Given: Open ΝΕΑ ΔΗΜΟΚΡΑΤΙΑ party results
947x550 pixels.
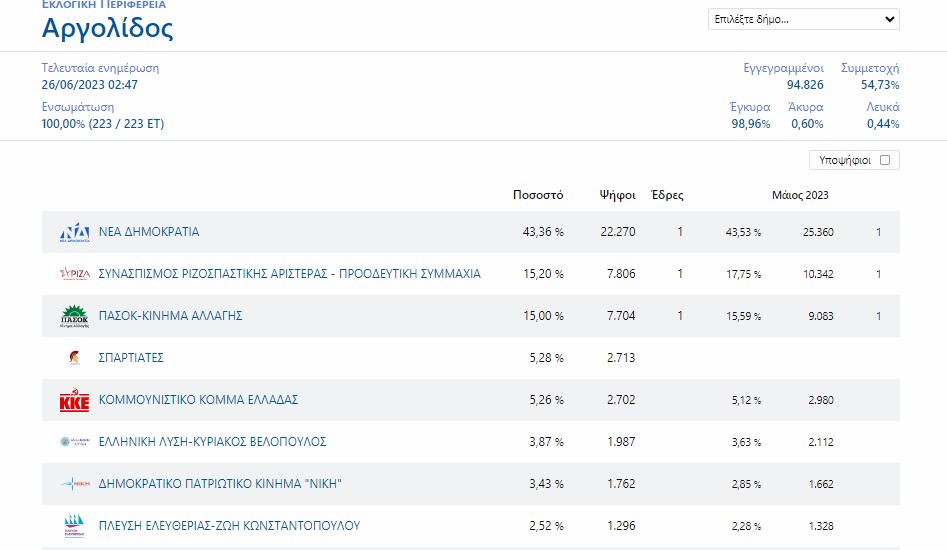Looking at the screenshot, I should [x=149, y=232].
